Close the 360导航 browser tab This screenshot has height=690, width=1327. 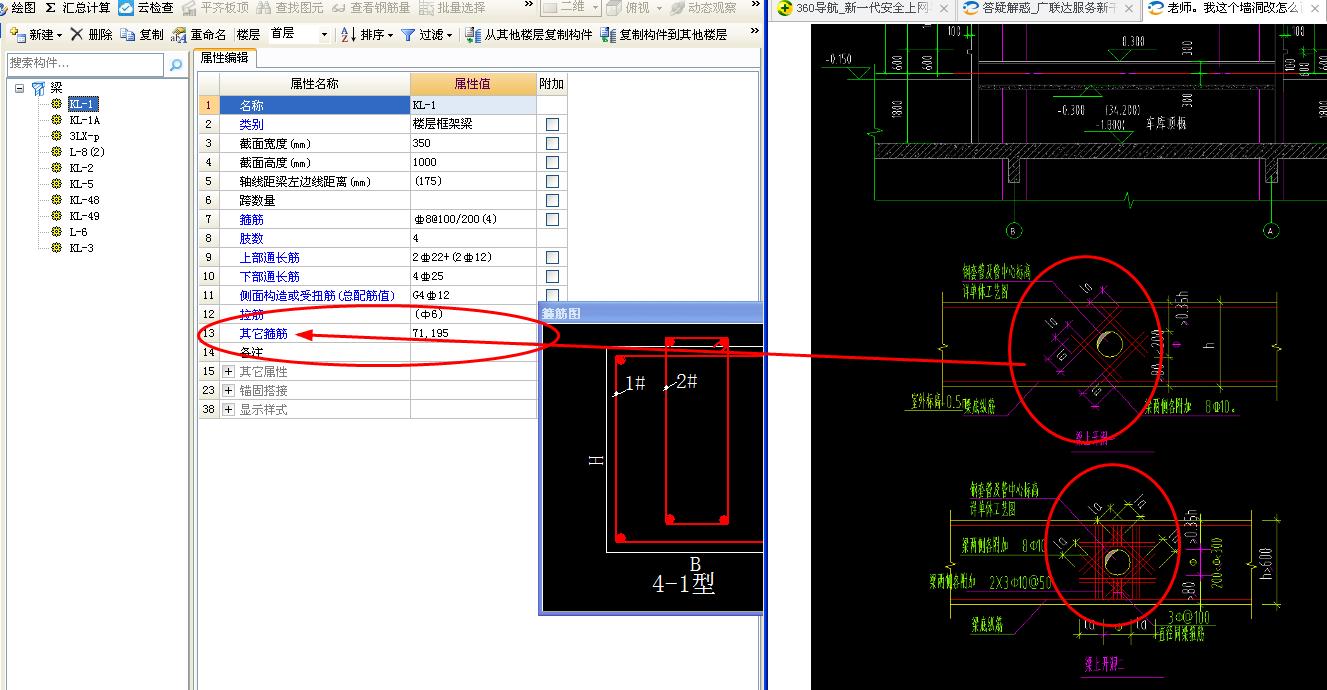pos(943,8)
